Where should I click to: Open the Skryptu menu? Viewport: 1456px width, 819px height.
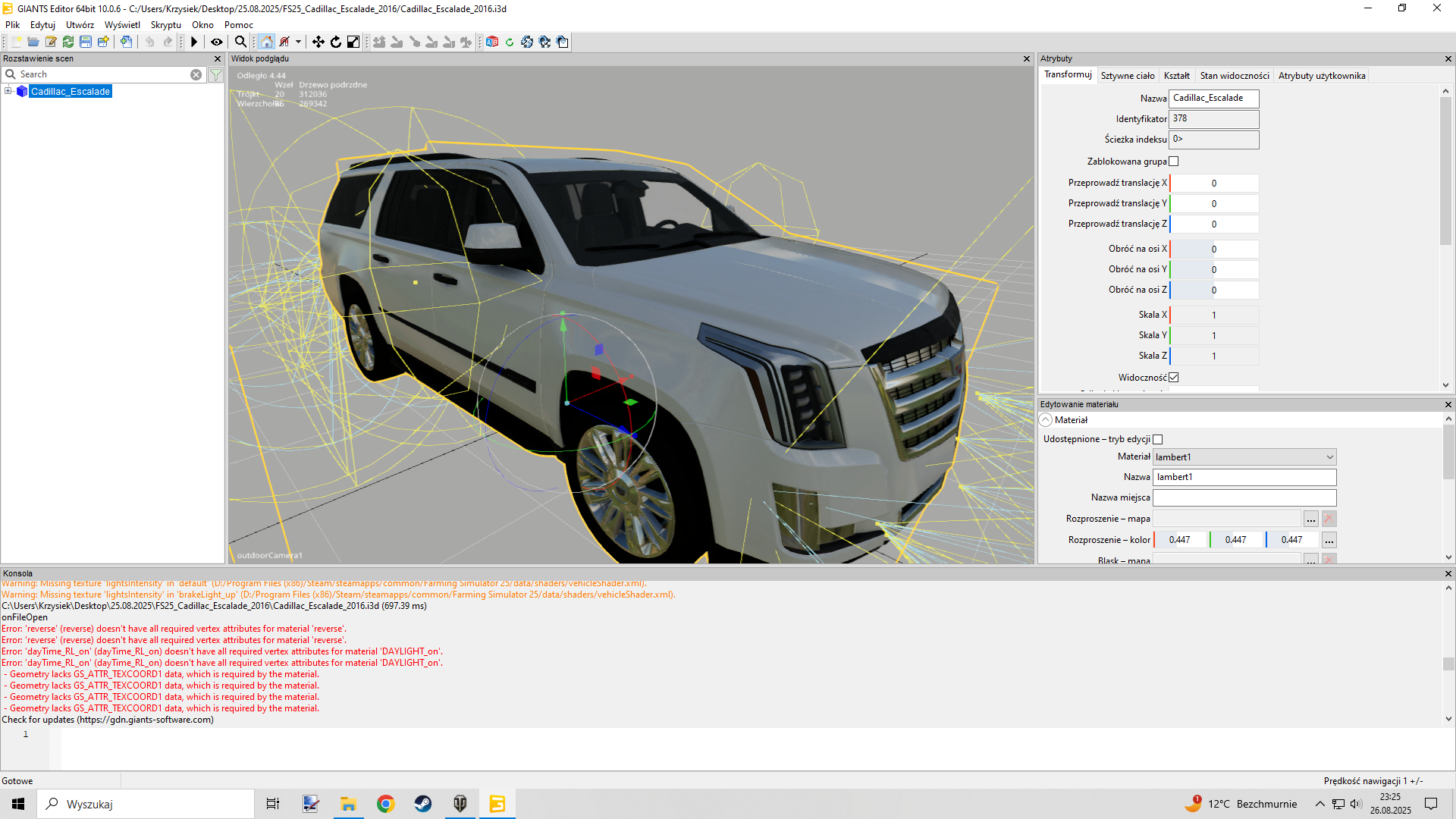165,25
